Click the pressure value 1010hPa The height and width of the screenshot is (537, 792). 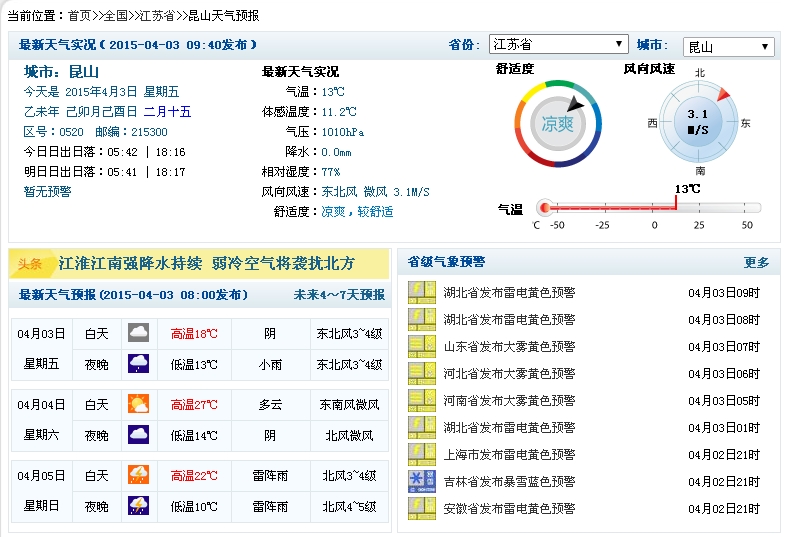coord(342,132)
